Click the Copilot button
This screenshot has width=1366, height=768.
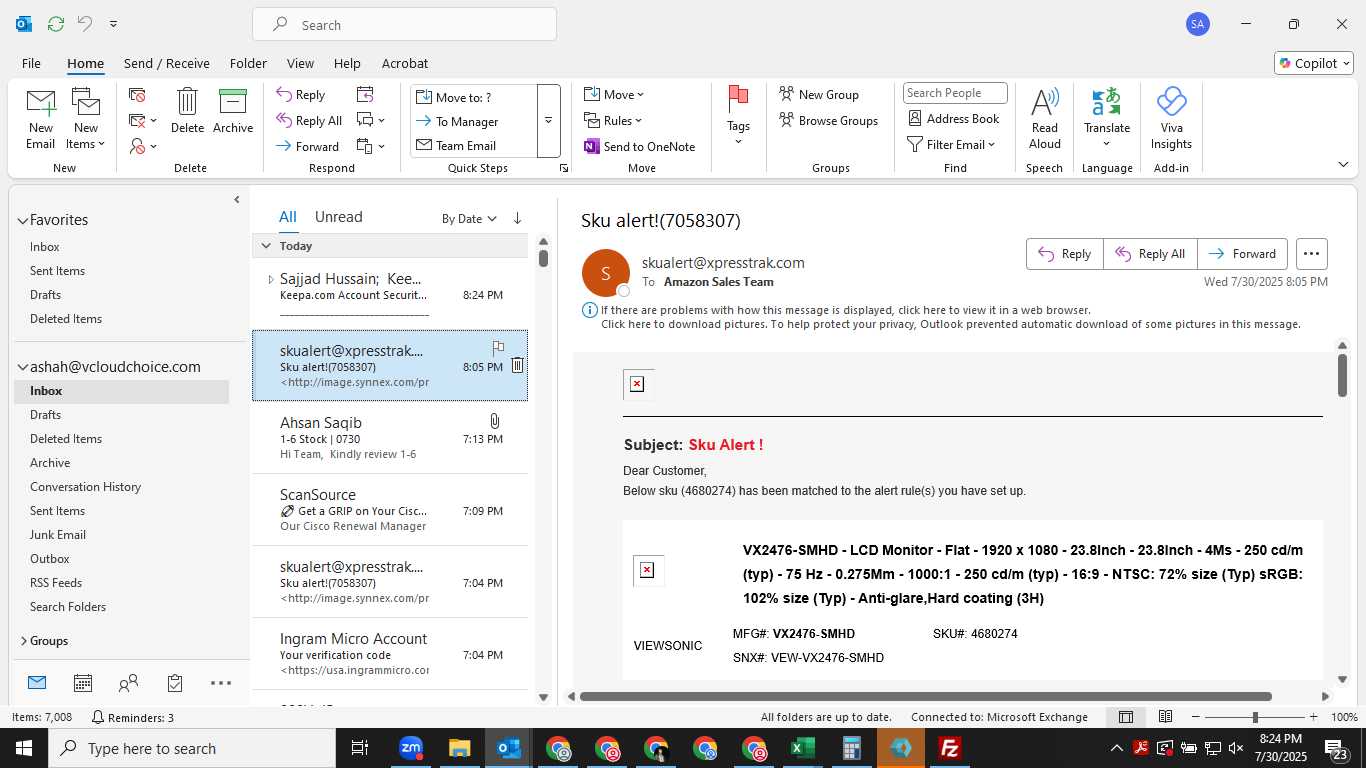click(x=1314, y=63)
